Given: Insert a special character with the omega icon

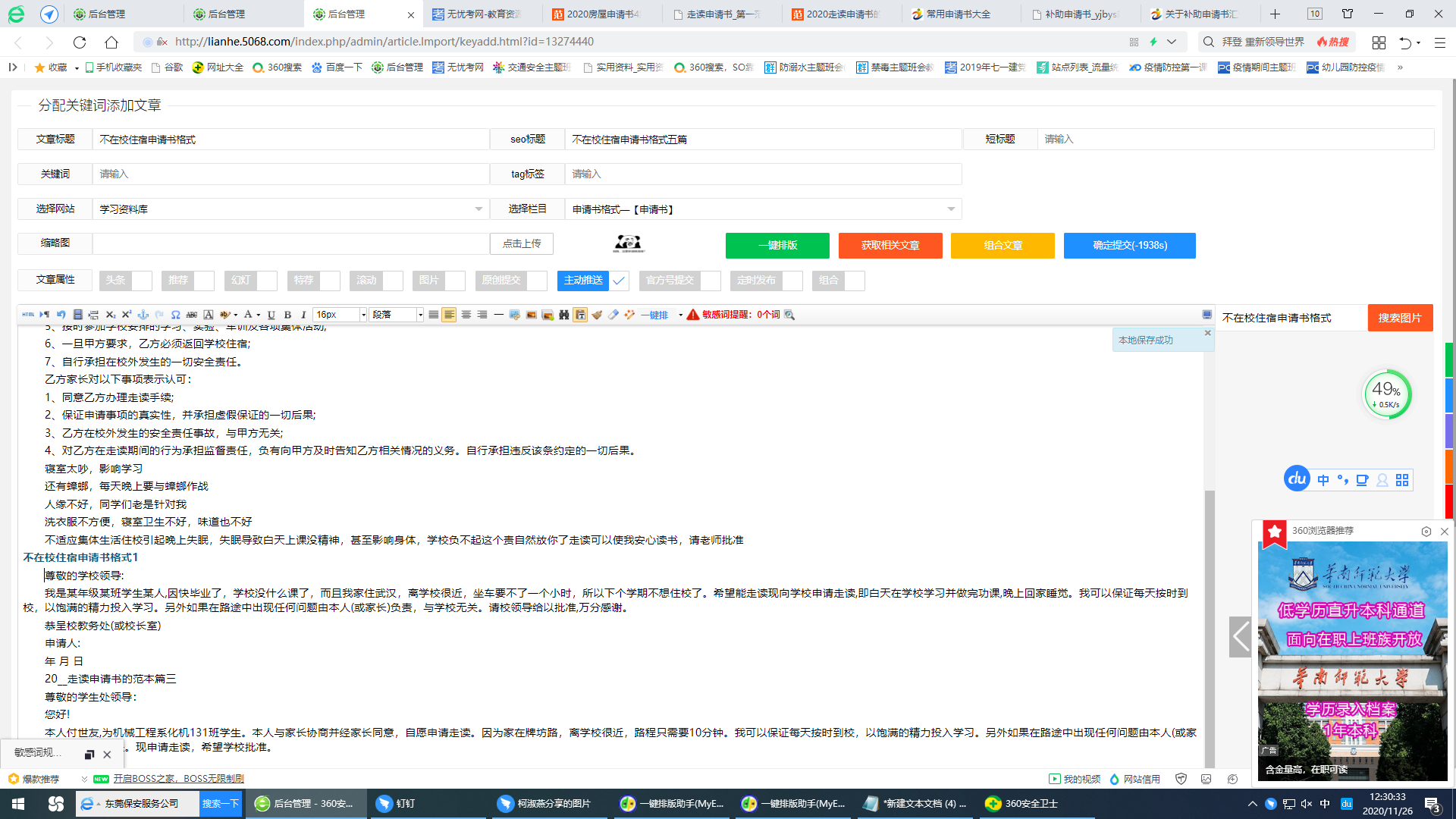Looking at the screenshot, I should coord(175,314).
